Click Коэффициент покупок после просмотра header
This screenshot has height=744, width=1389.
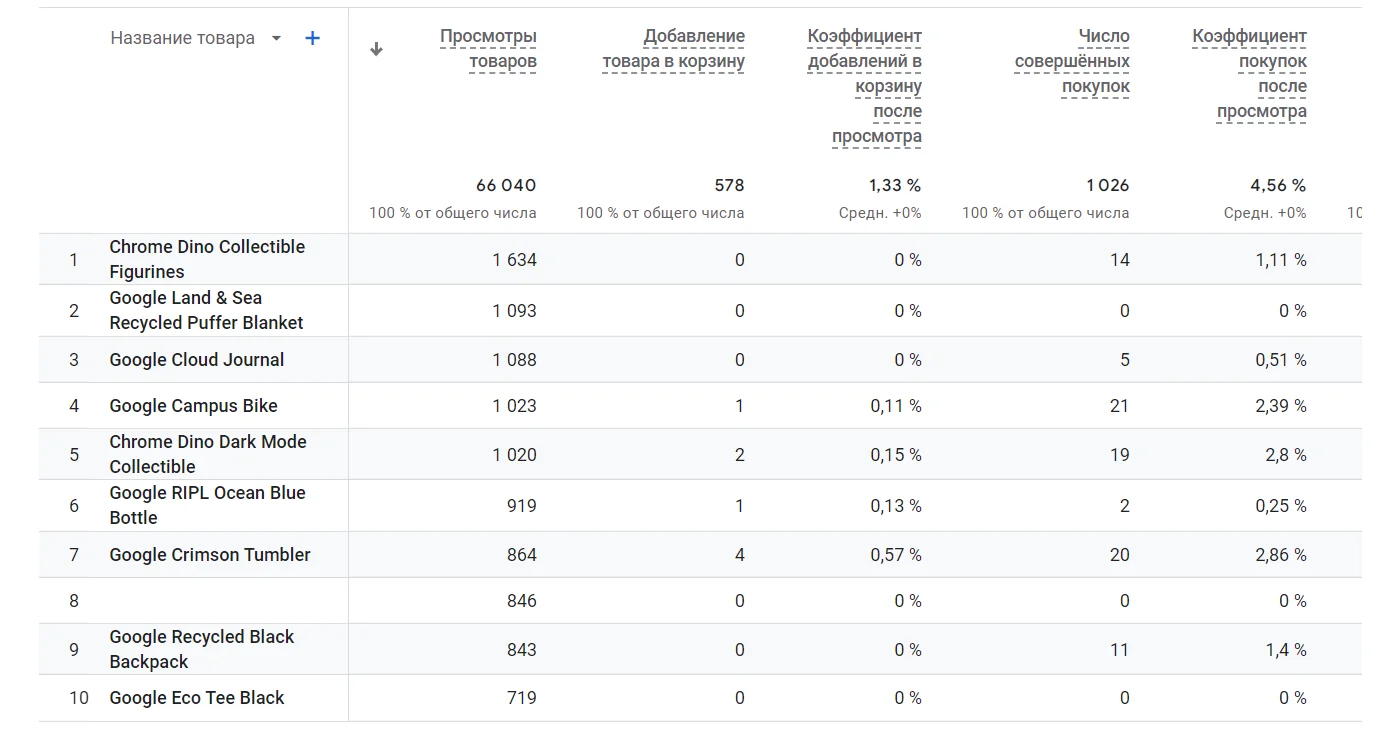click(1250, 74)
